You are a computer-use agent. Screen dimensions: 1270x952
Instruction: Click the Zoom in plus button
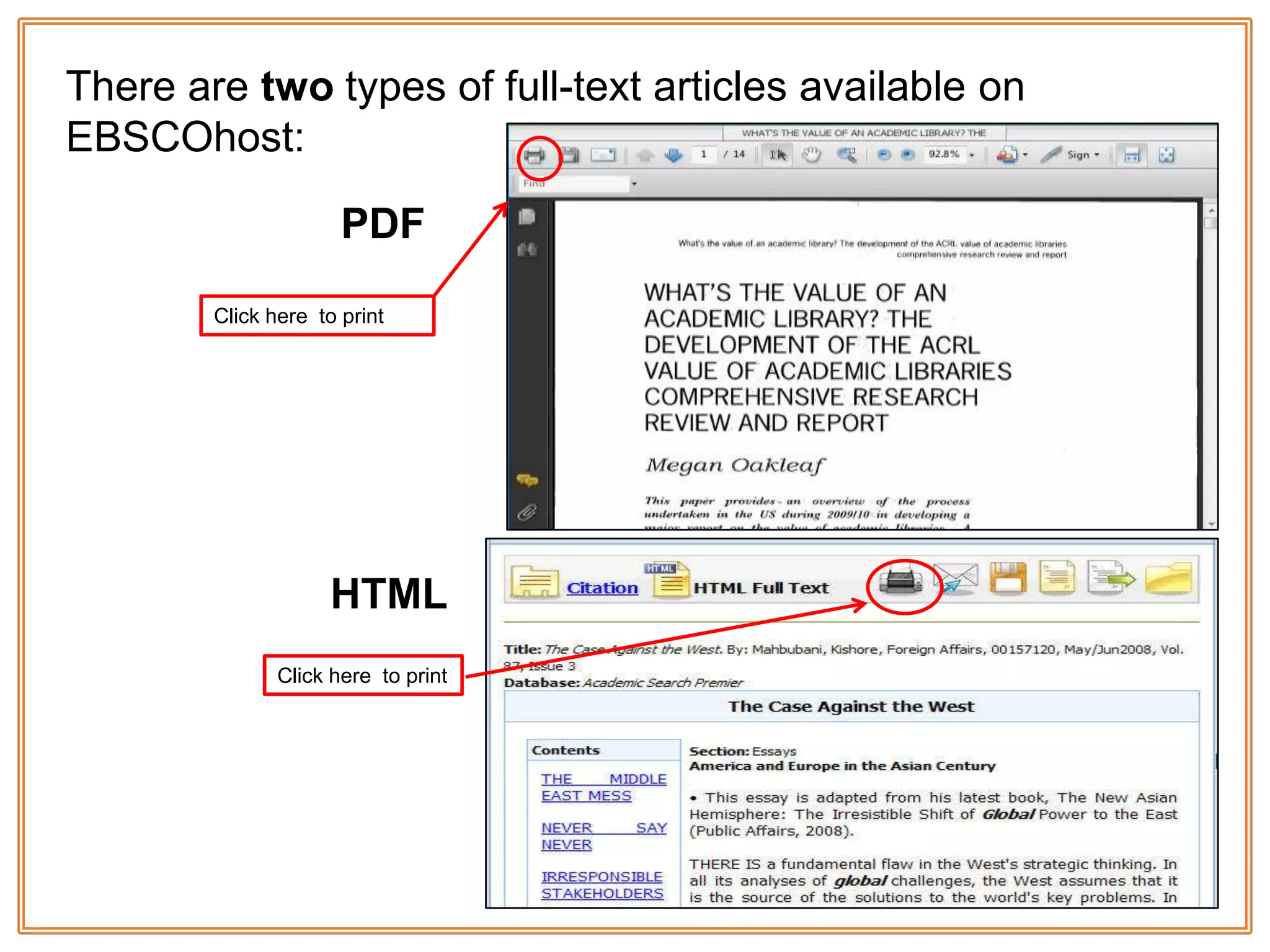point(908,155)
